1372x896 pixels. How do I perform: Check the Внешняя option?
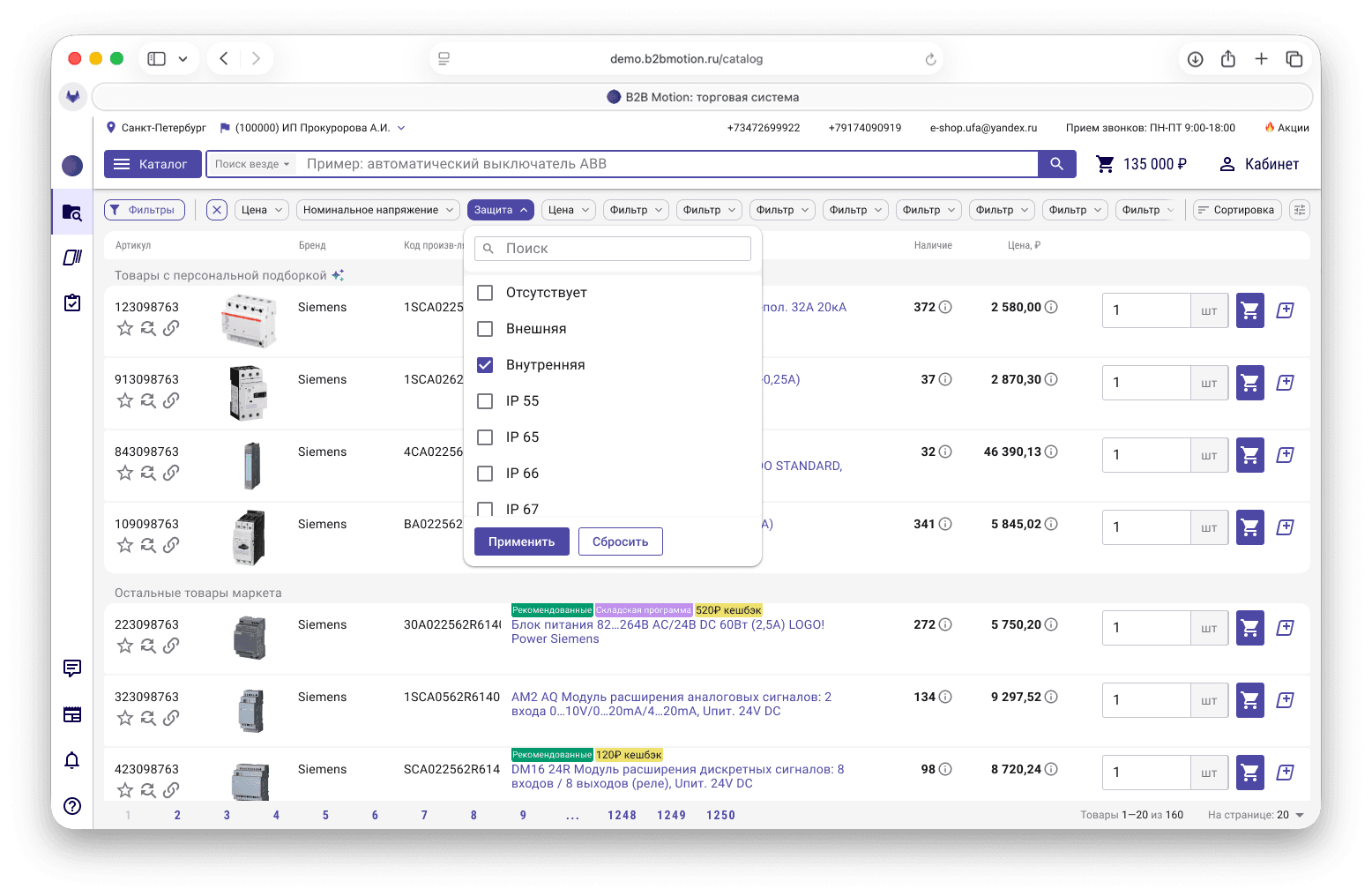[485, 329]
